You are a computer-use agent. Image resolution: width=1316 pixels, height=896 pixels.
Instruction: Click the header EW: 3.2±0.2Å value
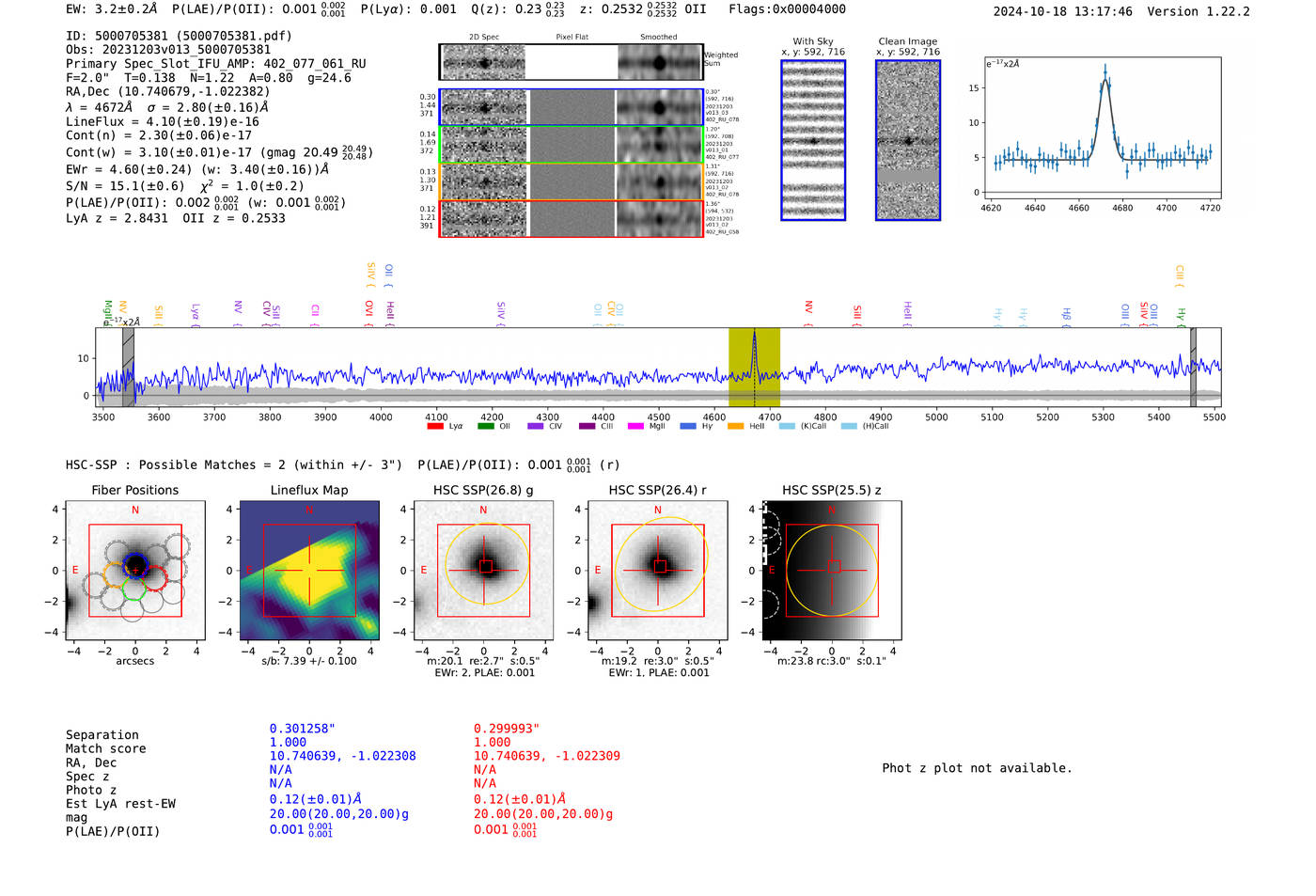click(112, 9)
